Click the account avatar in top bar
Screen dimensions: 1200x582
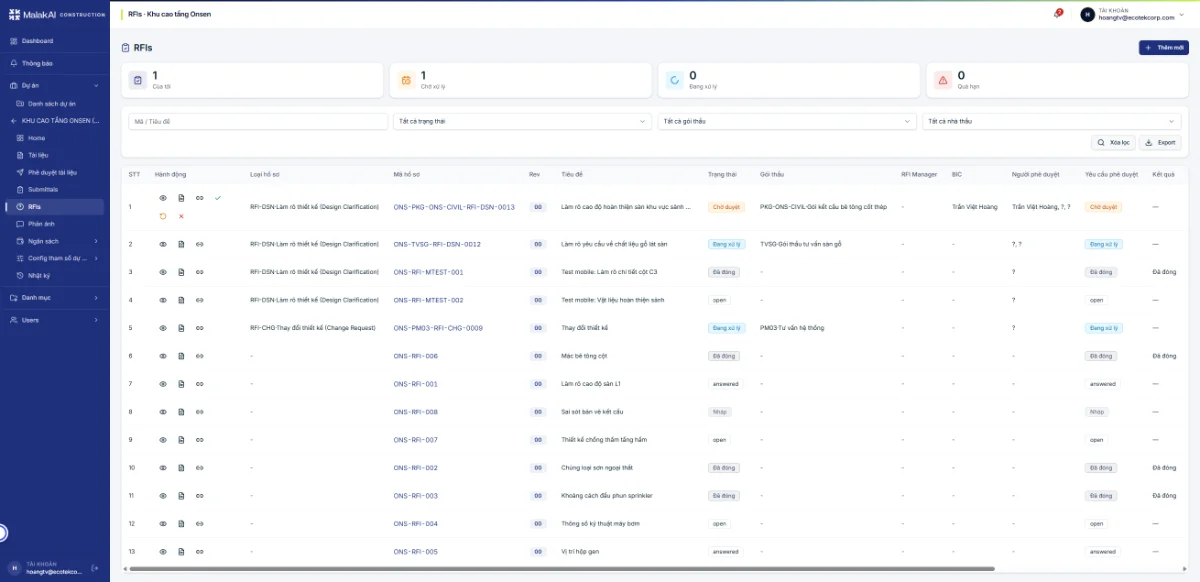tap(1088, 14)
